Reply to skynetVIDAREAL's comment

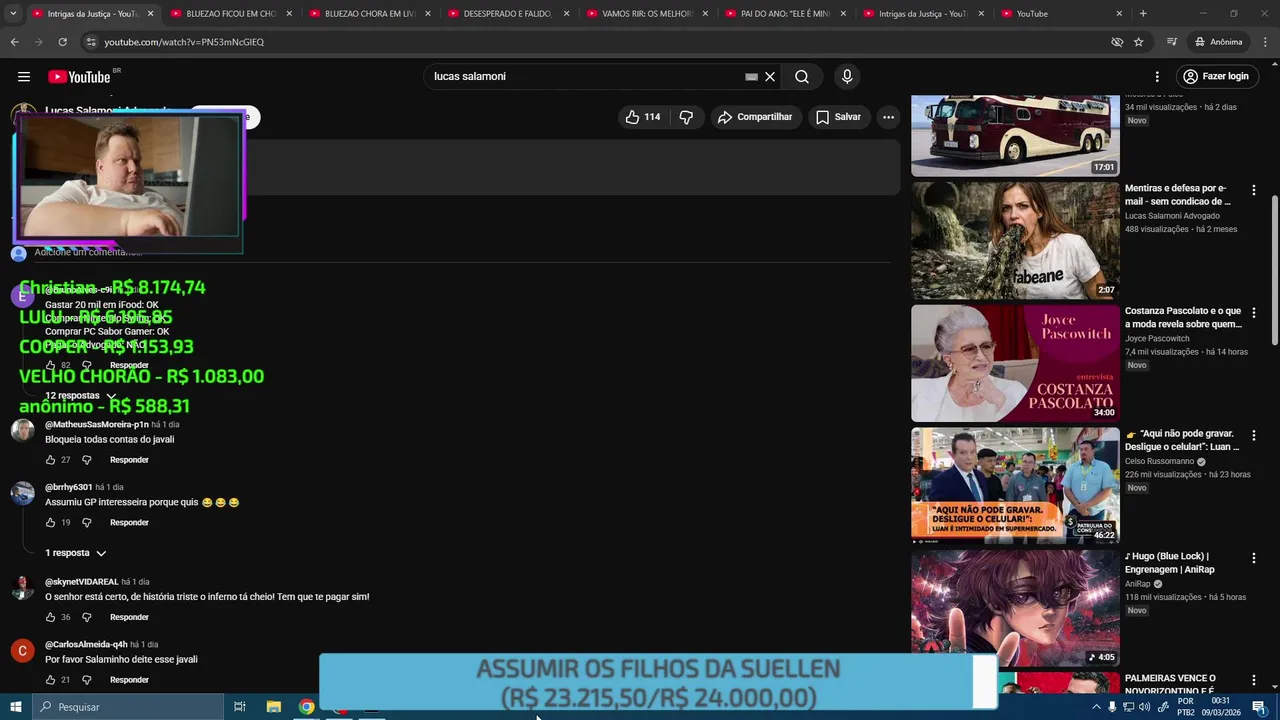click(x=129, y=617)
